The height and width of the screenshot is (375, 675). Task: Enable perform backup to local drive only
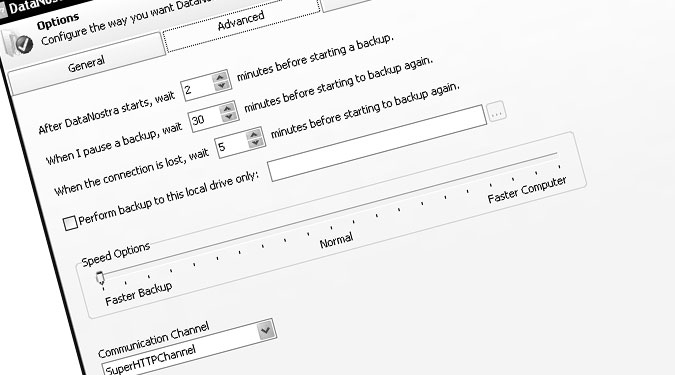click(x=70, y=223)
